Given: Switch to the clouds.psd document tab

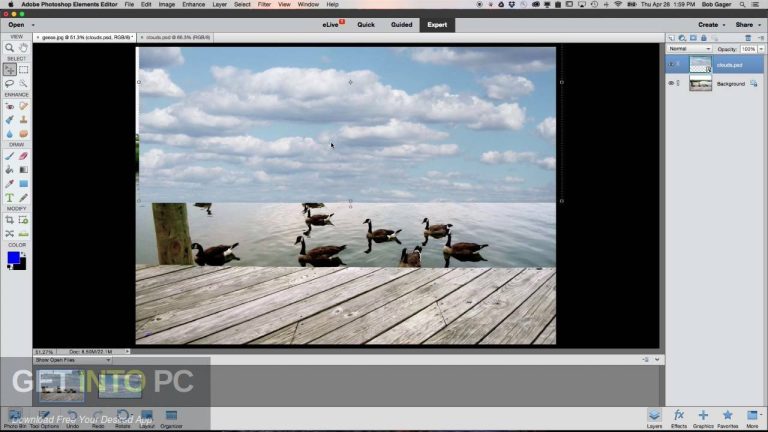Looking at the screenshot, I should pyautogui.click(x=177, y=37).
